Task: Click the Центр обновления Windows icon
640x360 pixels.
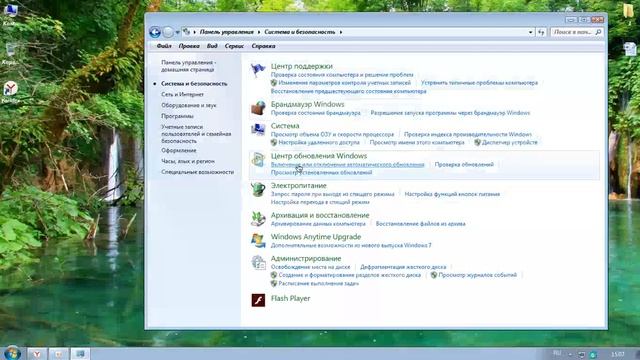Action: (x=258, y=160)
